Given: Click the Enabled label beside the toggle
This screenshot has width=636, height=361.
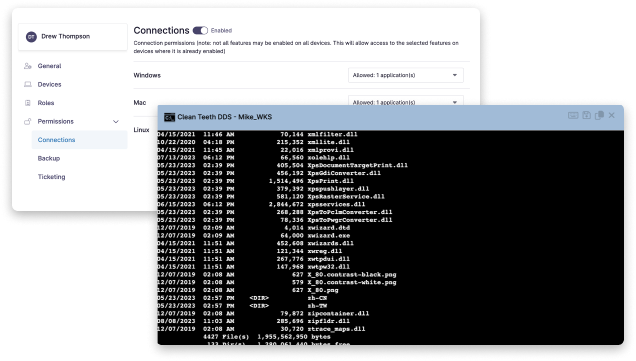Looking at the screenshot, I should [x=221, y=30].
